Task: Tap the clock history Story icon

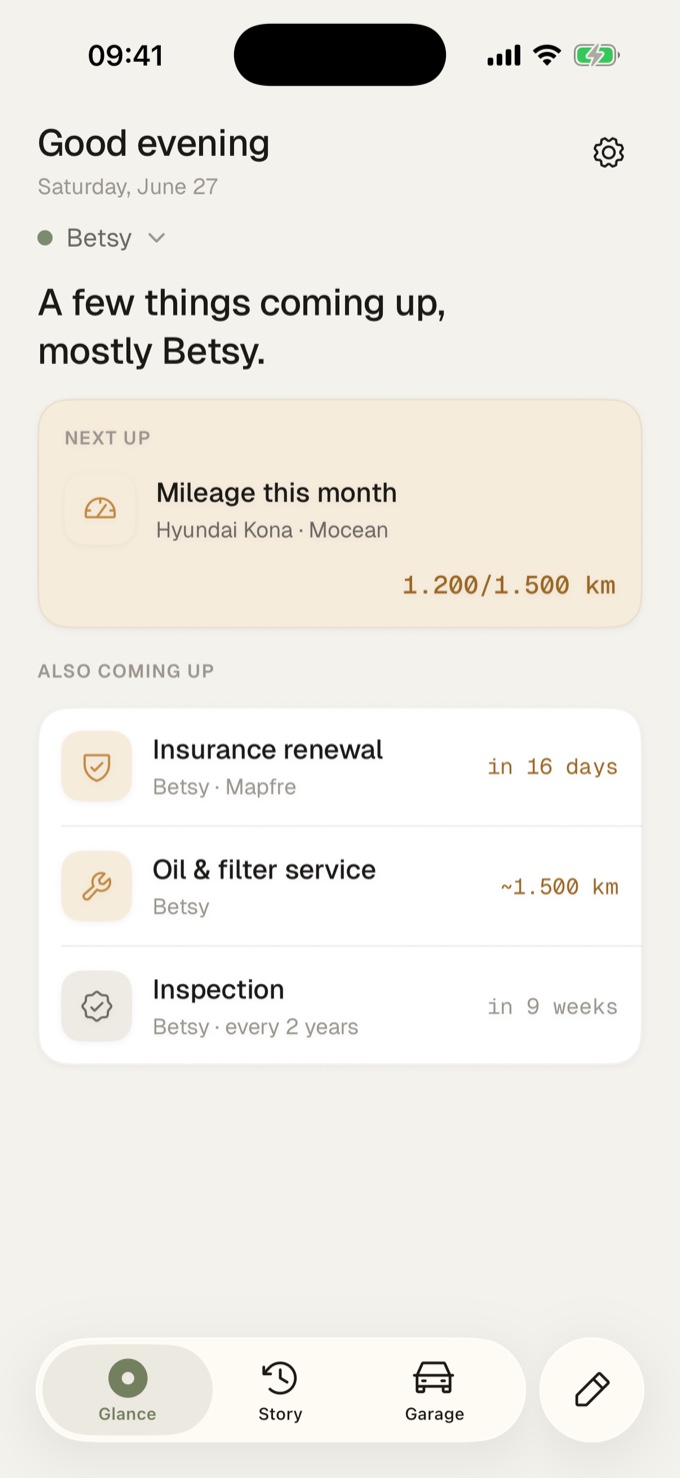Action: 280,1378
